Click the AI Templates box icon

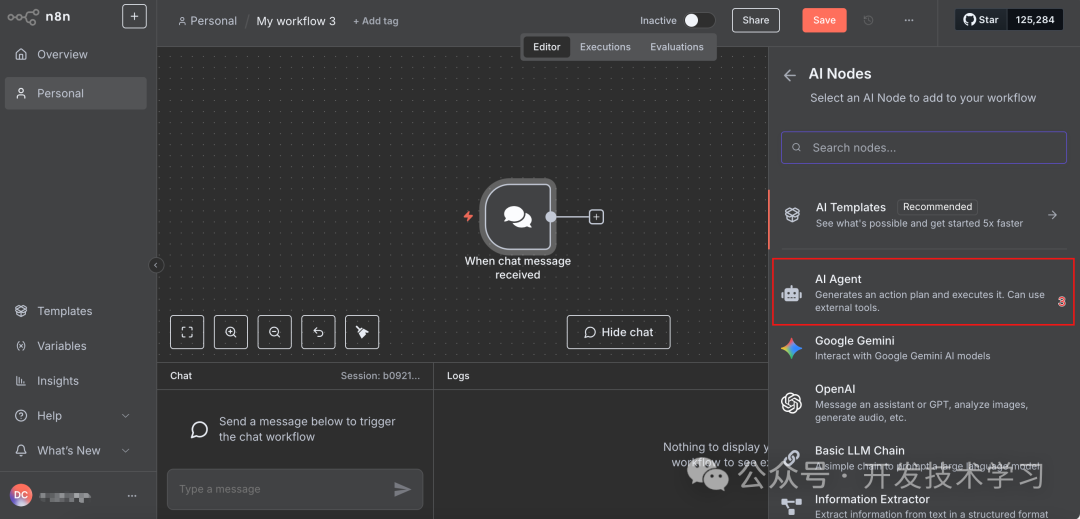(792, 215)
